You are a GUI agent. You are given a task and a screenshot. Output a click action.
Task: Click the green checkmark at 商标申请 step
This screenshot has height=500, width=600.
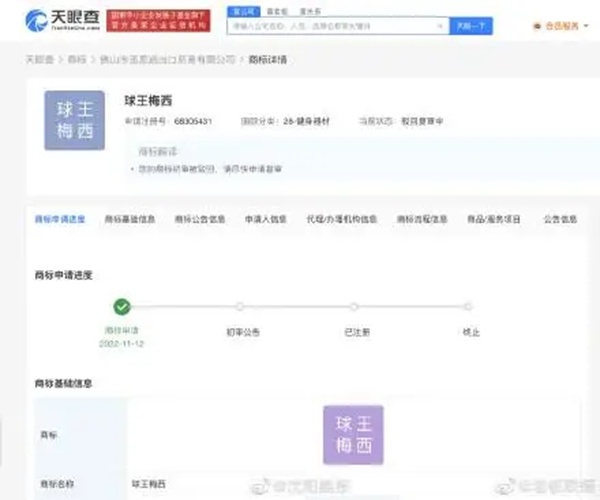coord(122,307)
